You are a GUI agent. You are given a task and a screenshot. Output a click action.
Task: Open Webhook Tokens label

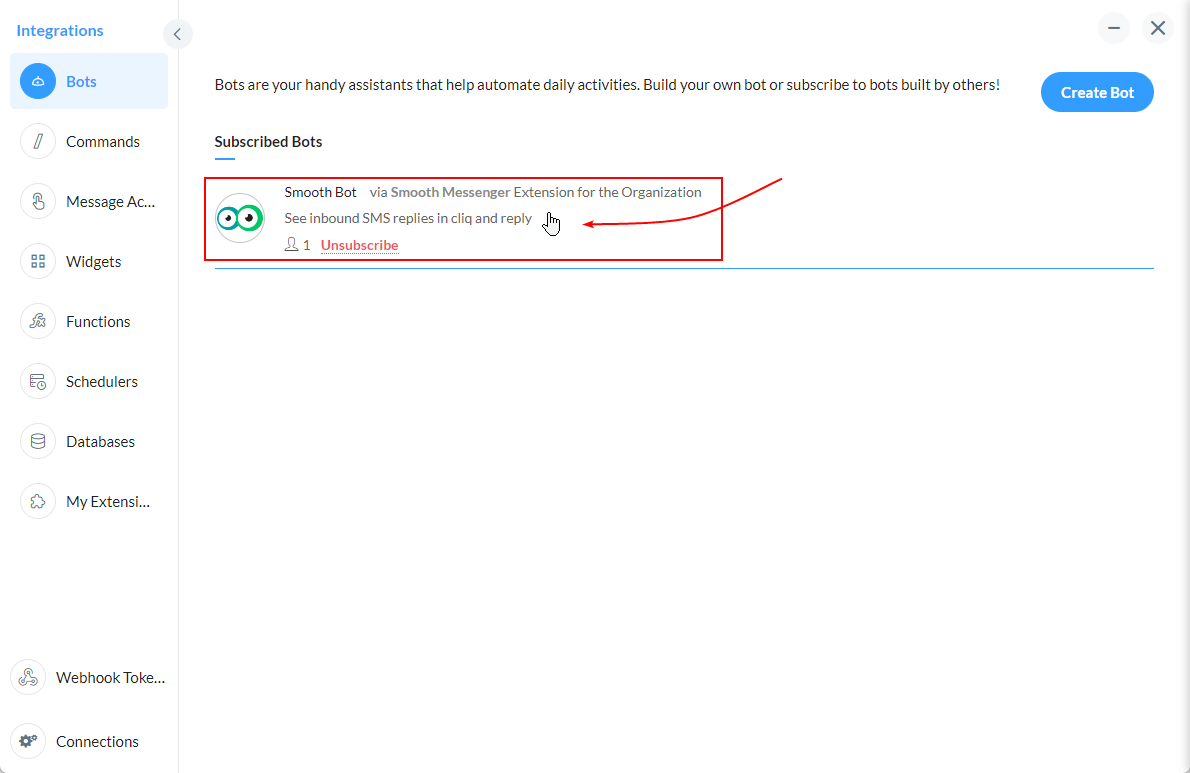click(x=110, y=677)
